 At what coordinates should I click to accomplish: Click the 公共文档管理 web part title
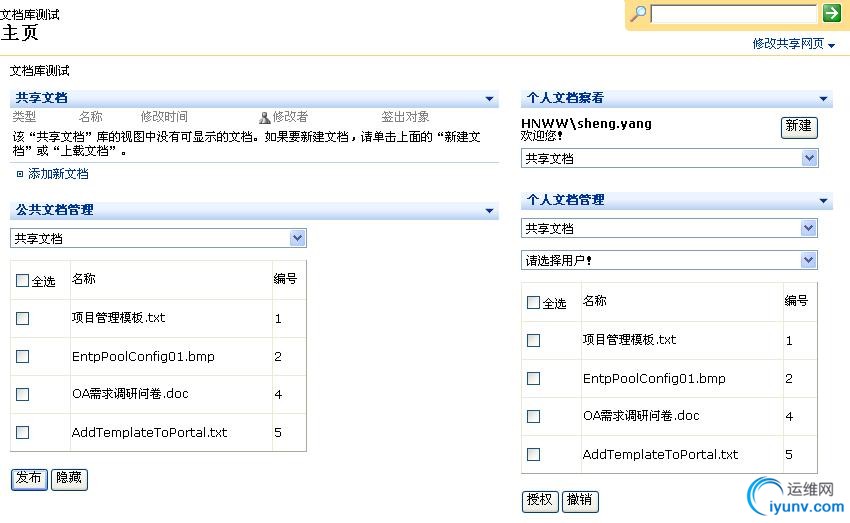click(x=54, y=210)
